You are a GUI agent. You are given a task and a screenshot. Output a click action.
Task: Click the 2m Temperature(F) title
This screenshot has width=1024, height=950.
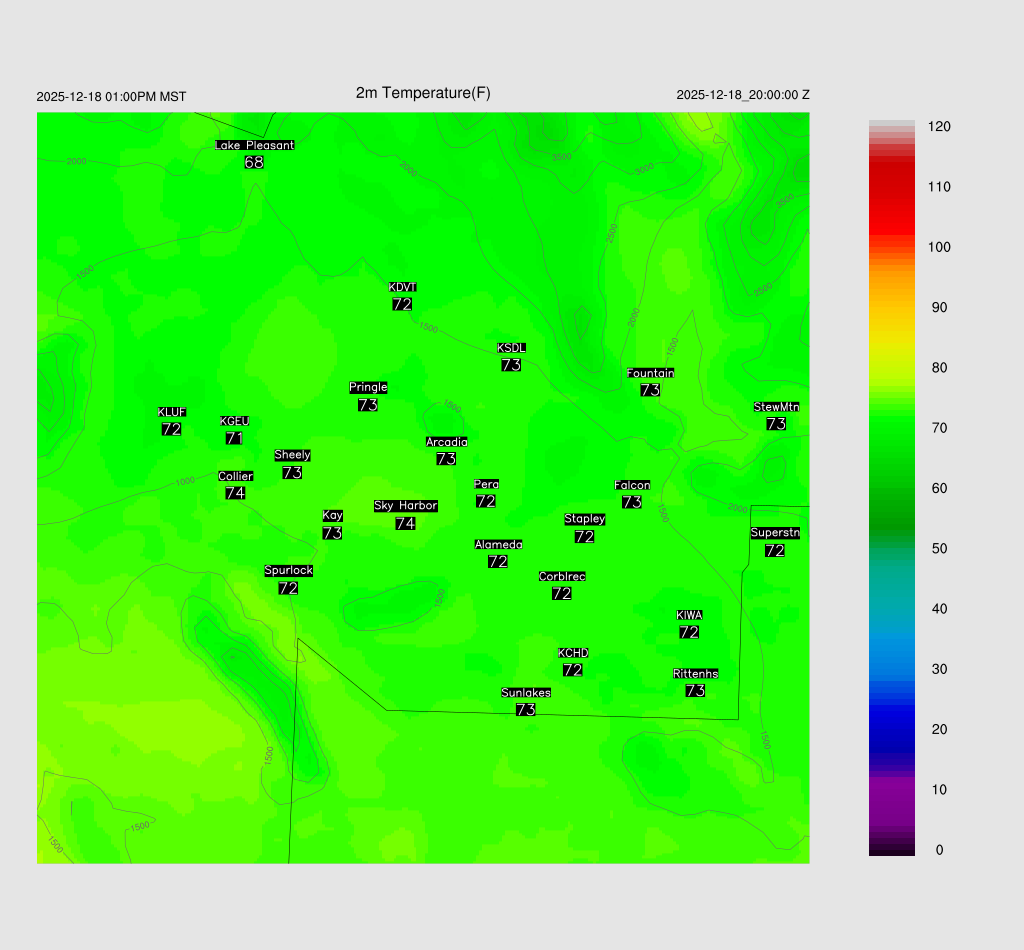point(423,93)
